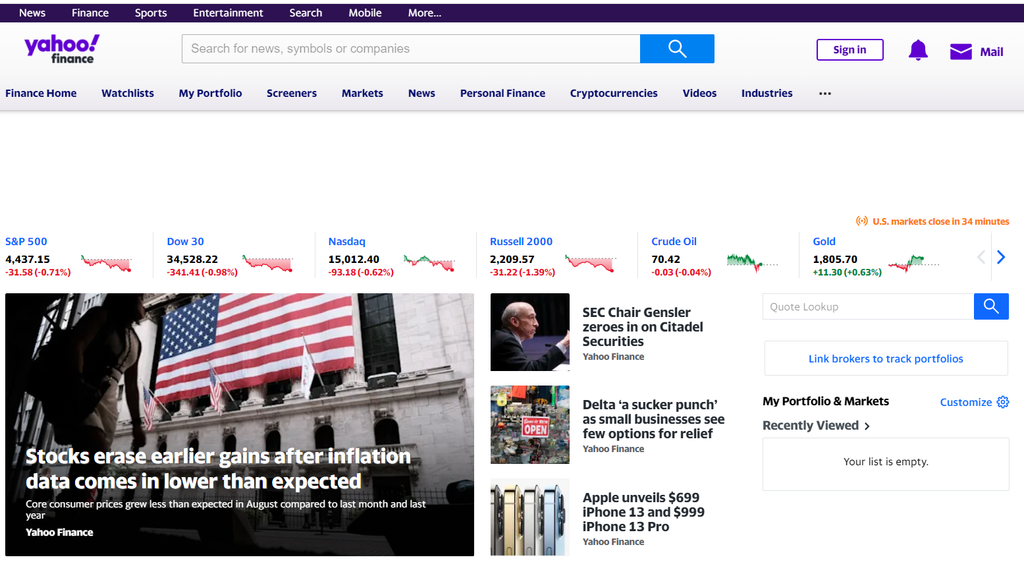The width and height of the screenshot is (1024, 574).
Task: Click the Crude Oil sparkline chart
Action: (x=752, y=263)
